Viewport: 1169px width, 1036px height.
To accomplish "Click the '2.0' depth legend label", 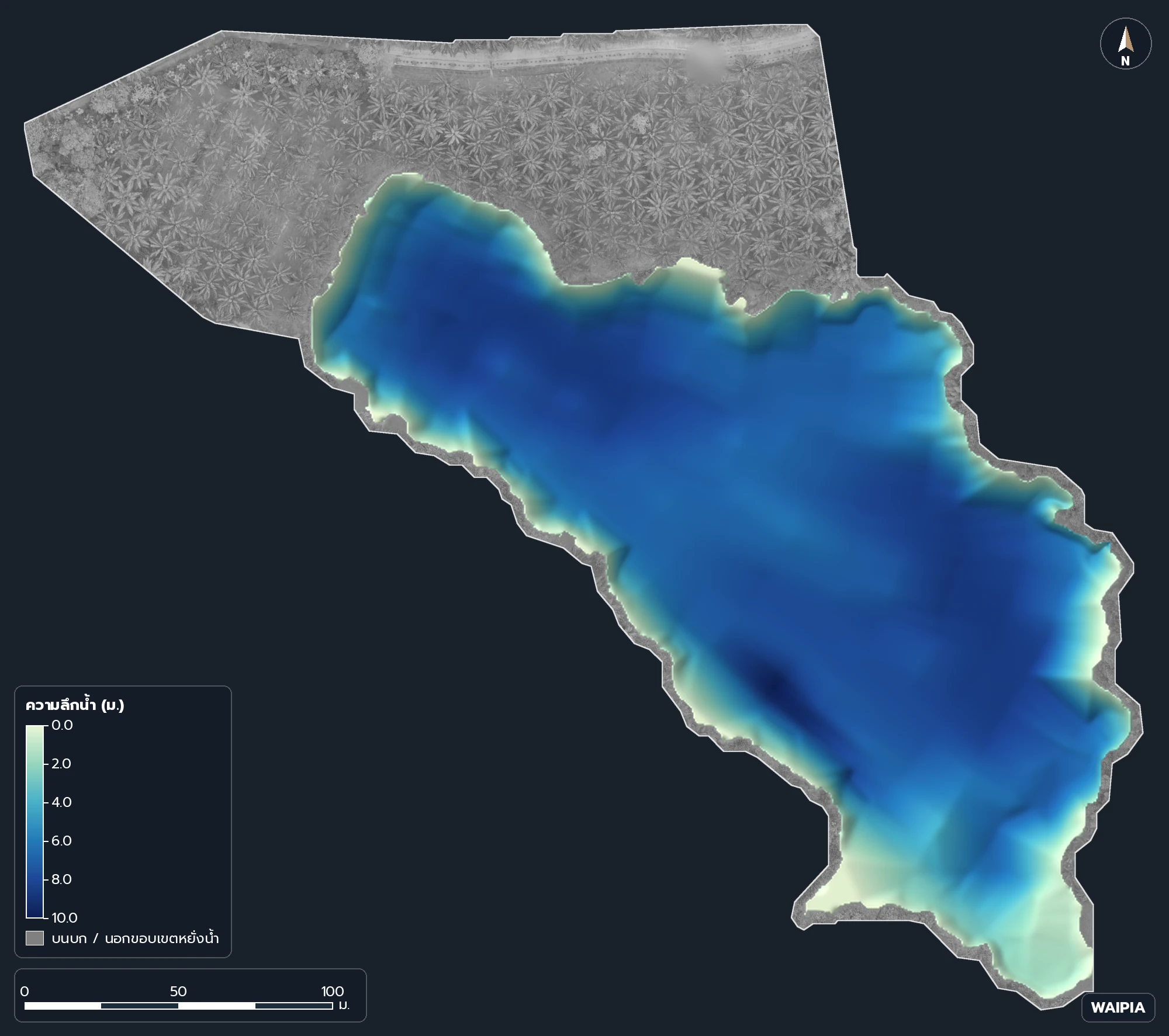I will pyautogui.click(x=61, y=764).
